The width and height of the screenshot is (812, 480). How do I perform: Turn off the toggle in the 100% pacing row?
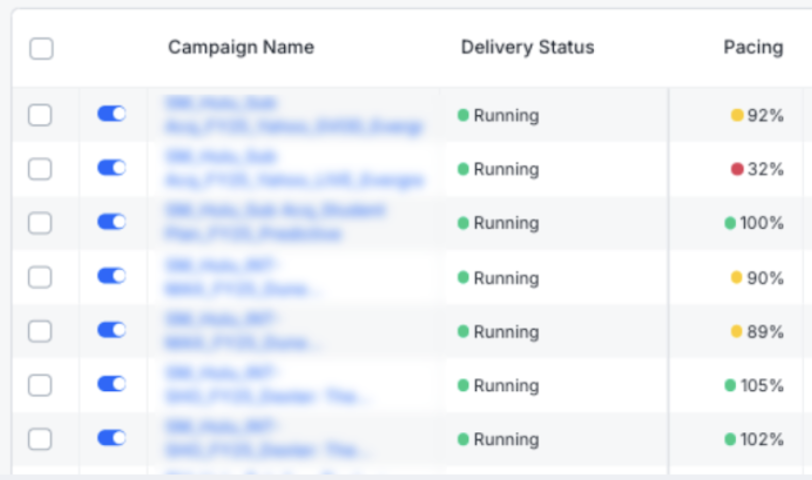click(x=112, y=222)
